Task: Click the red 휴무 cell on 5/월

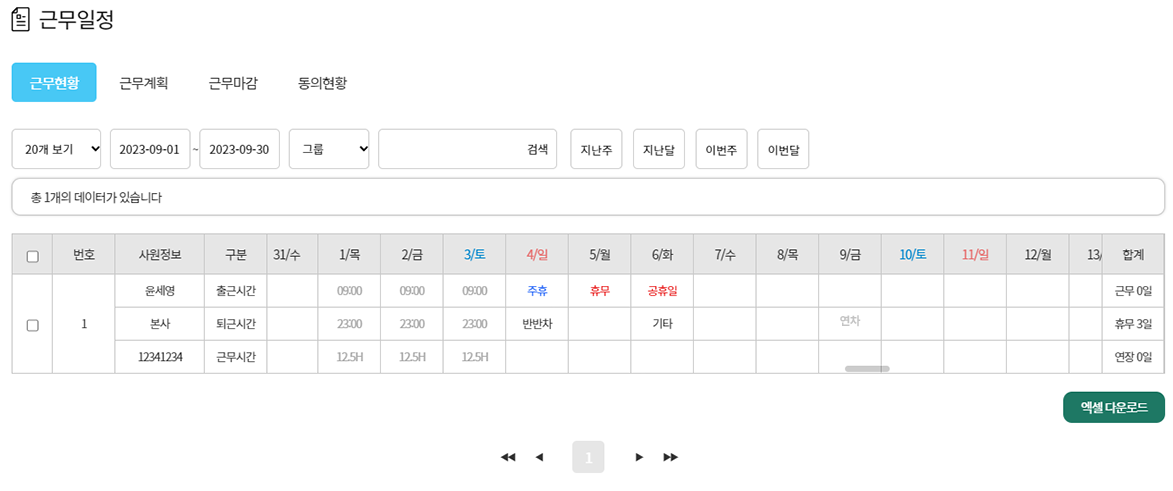Action: pos(599,290)
